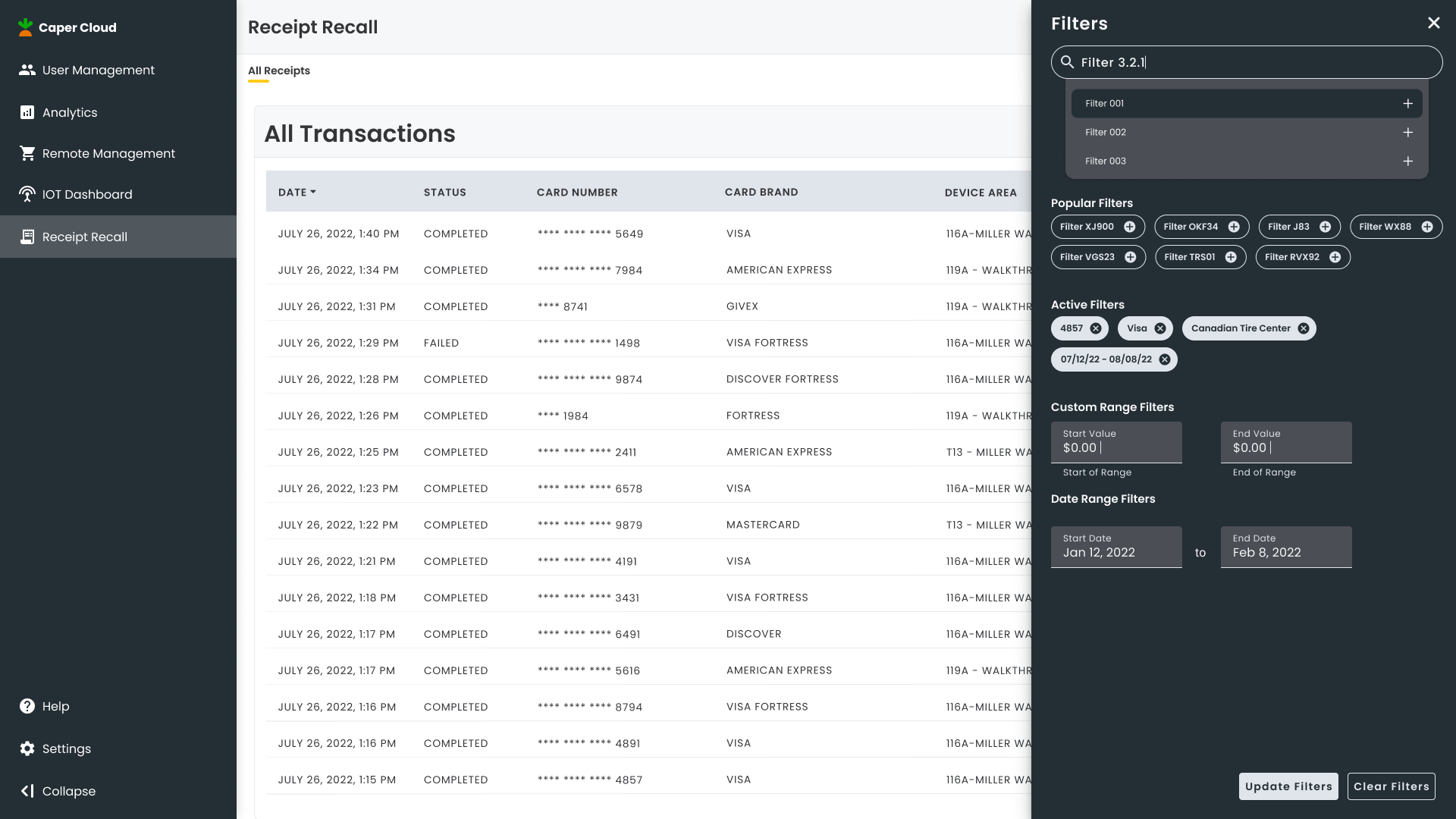
Task: Click the plus icon next to Filter 001
Action: [x=1407, y=104]
